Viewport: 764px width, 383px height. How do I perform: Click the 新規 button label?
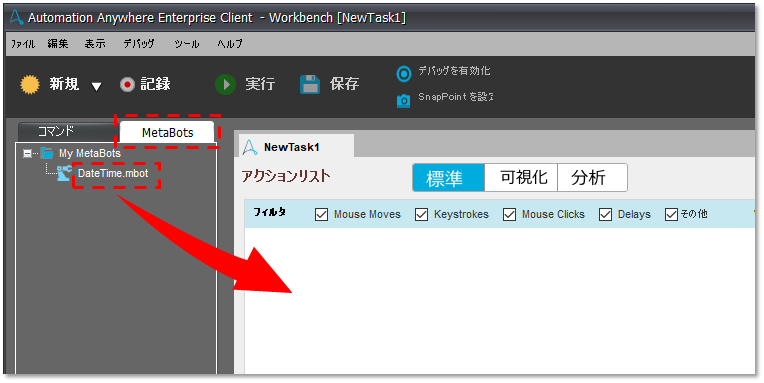(64, 84)
